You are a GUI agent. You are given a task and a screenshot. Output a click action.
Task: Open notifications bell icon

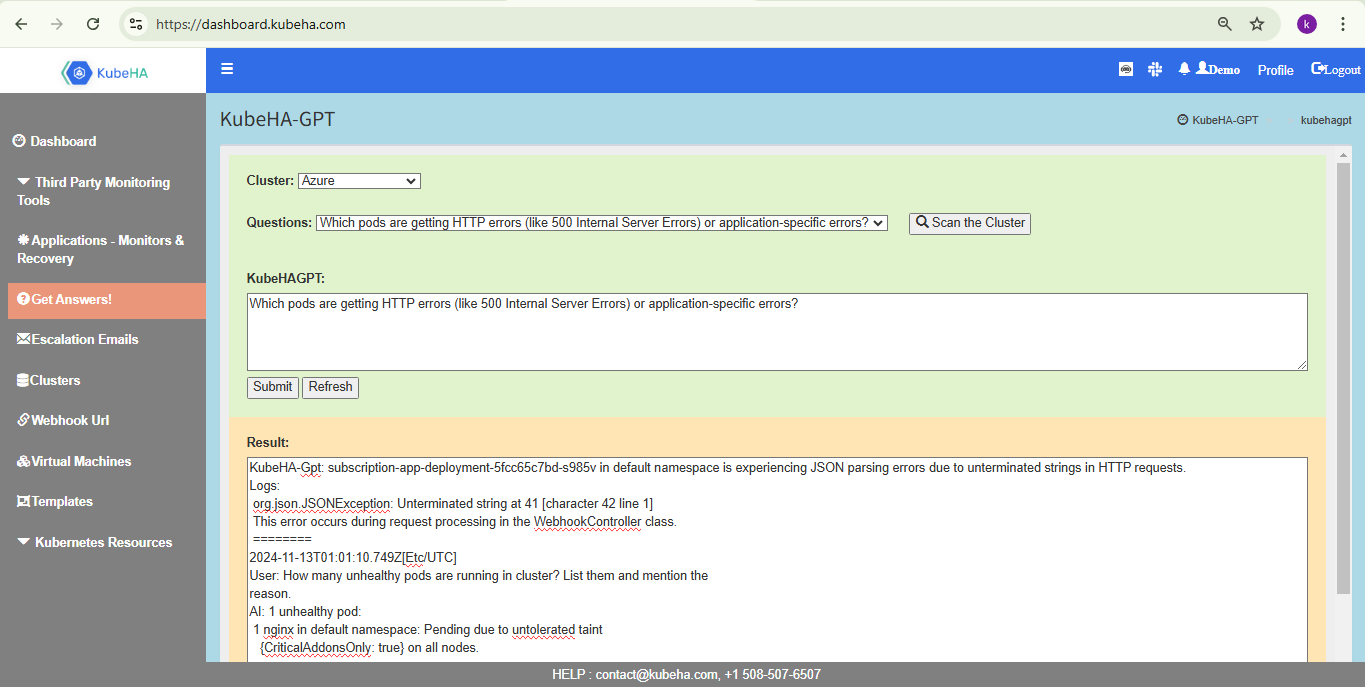[1184, 69]
